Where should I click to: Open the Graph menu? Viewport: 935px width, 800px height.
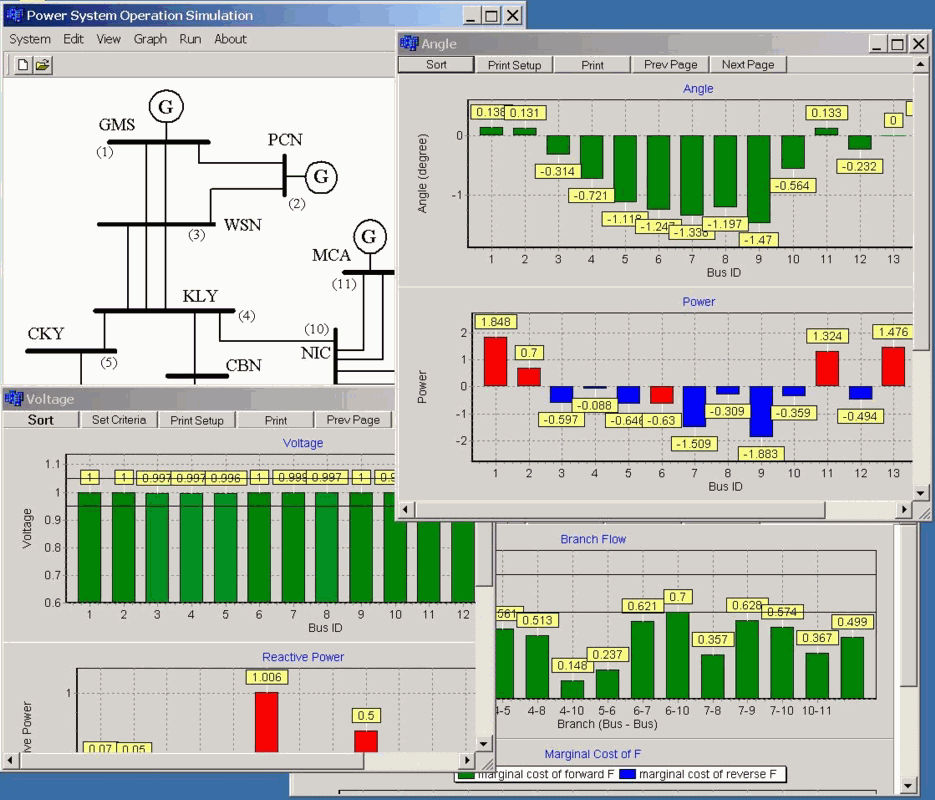pyautogui.click(x=150, y=39)
